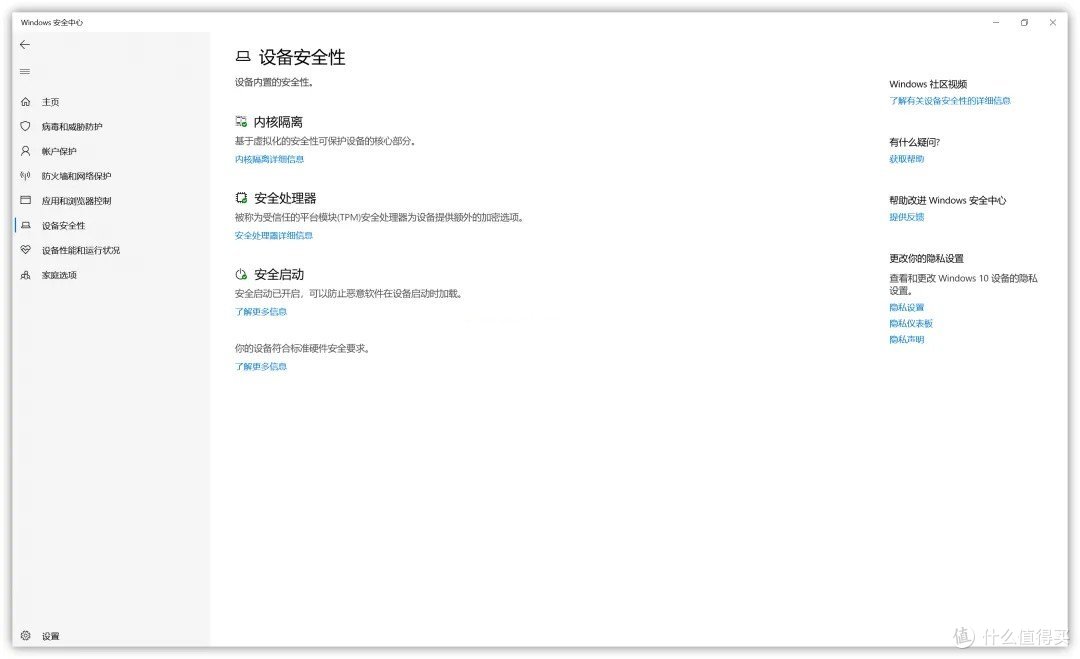The width and height of the screenshot is (1080, 659).
Task: Click the laptop icon in the page title
Action: [242, 56]
